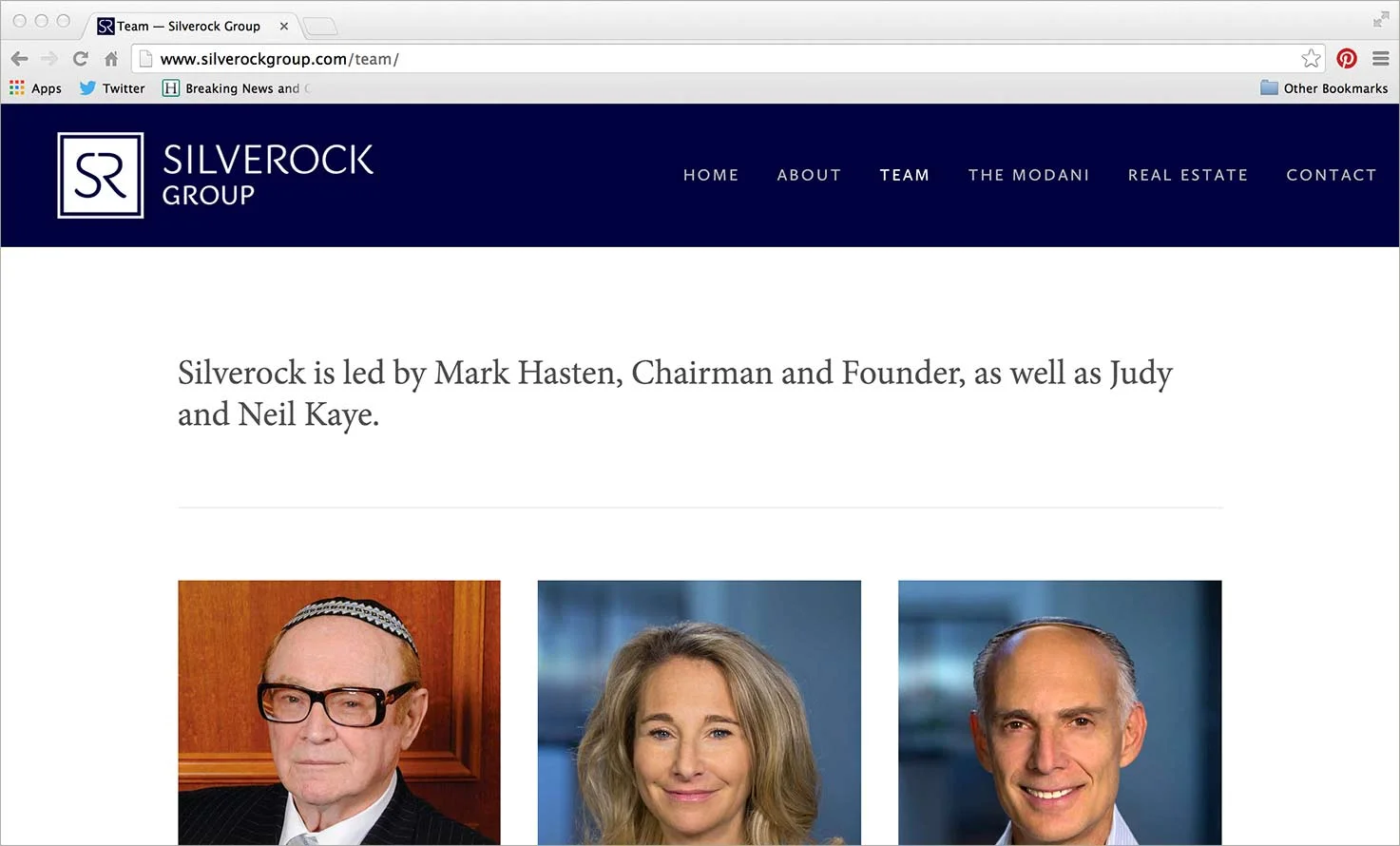Close the Silverock Group tab
This screenshot has height=846, width=1400.
click(284, 27)
